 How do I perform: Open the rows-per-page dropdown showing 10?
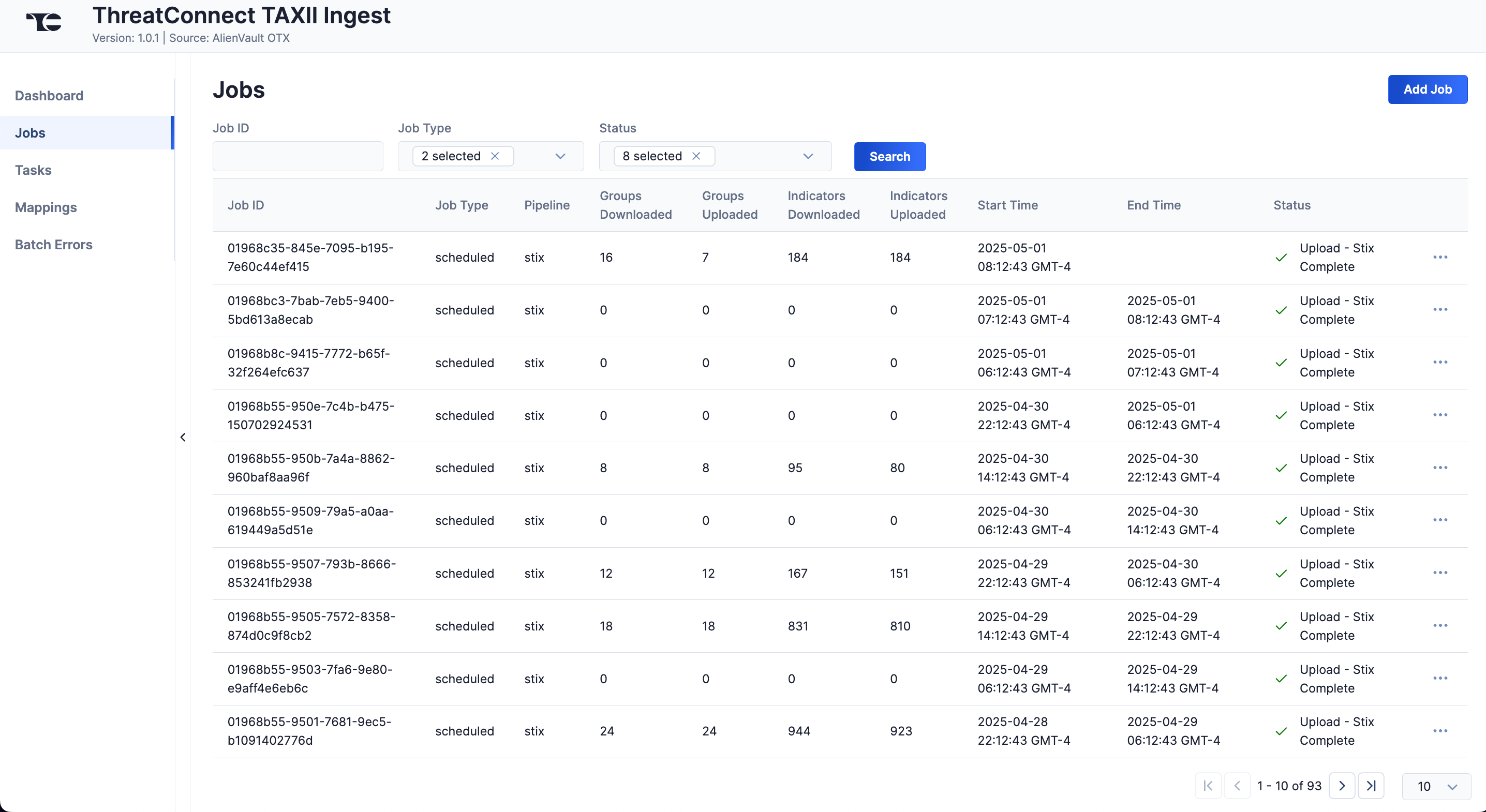pyautogui.click(x=1436, y=786)
